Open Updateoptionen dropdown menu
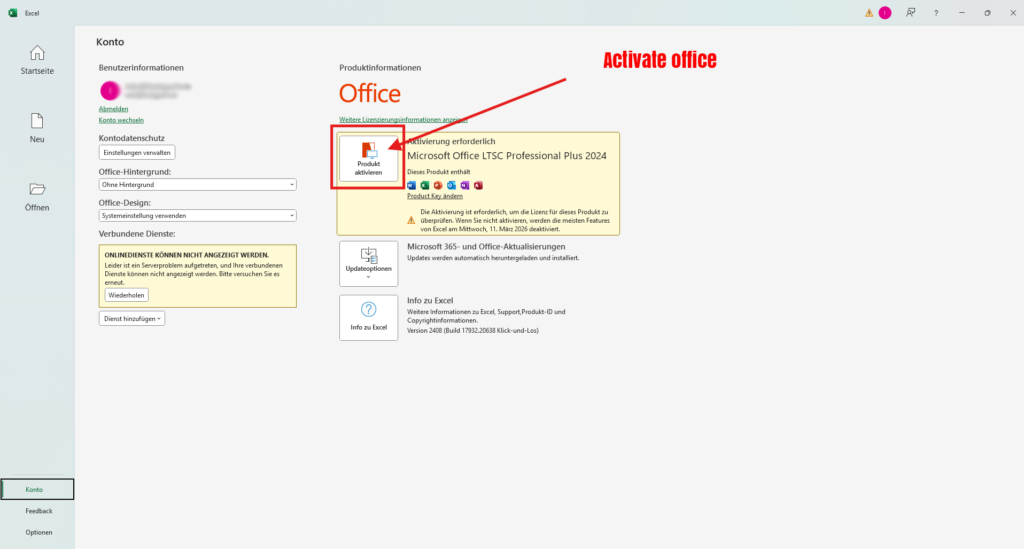1024x549 pixels. click(368, 263)
